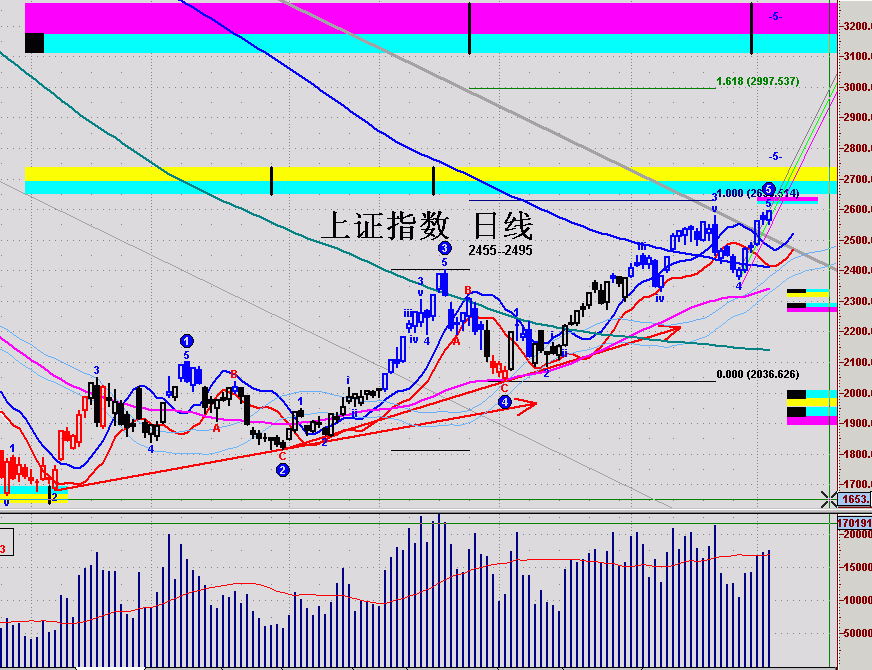The width and height of the screenshot is (872, 670).
Task: Select the red C label above circled 4
Action: [504, 388]
